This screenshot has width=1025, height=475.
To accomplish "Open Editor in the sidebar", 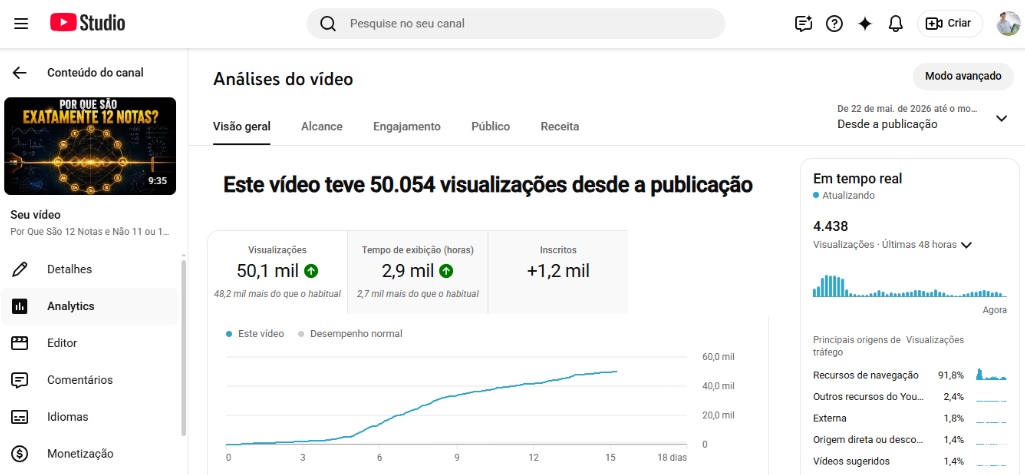I will click(89, 343).
